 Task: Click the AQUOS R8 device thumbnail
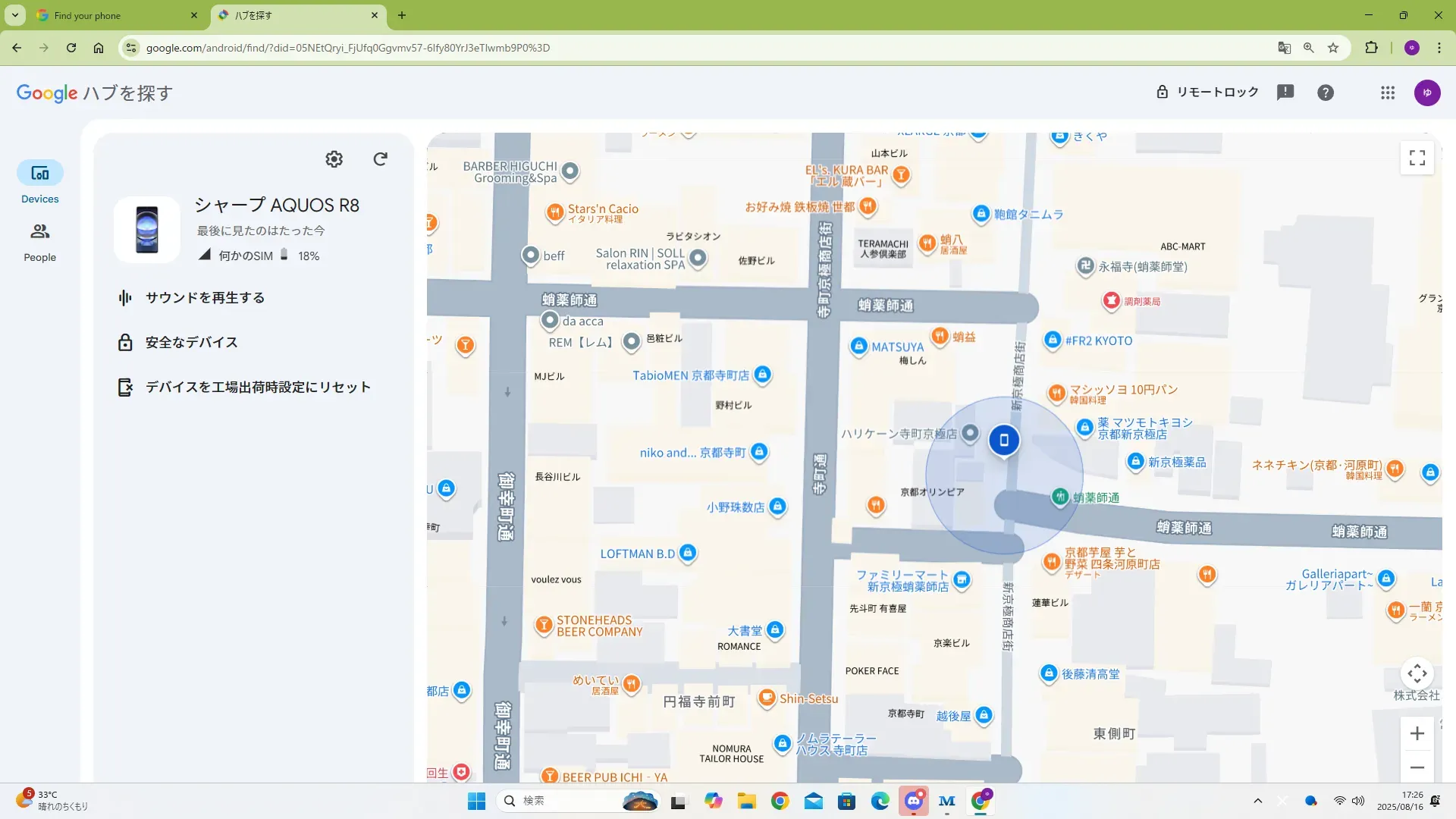pos(147,230)
